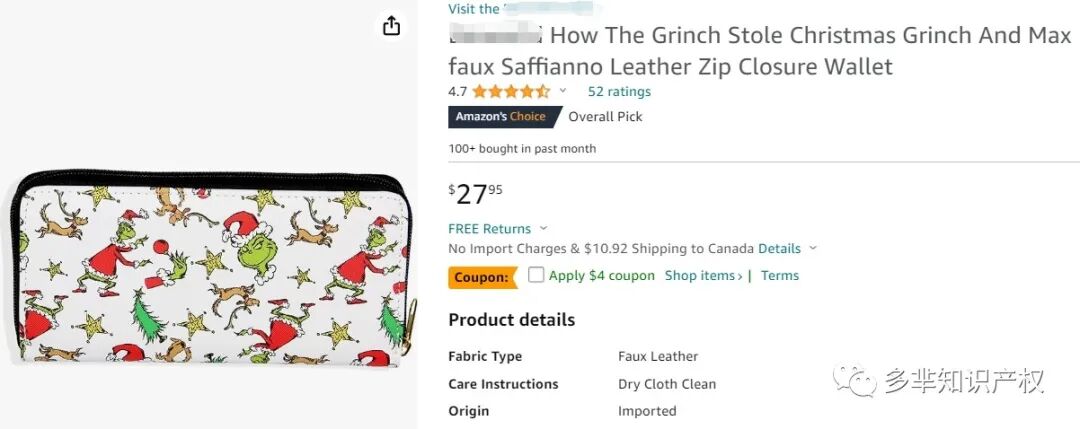Click the $27.95 price
This screenshot has height=429, width=1080.
tap(476, 192)
